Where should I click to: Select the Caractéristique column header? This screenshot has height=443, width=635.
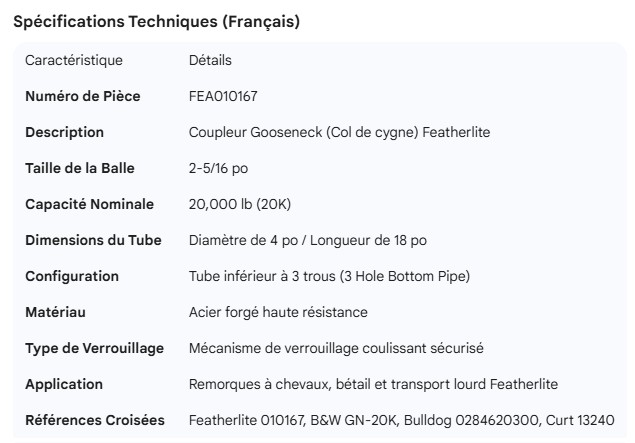click(x=74, y=60)
